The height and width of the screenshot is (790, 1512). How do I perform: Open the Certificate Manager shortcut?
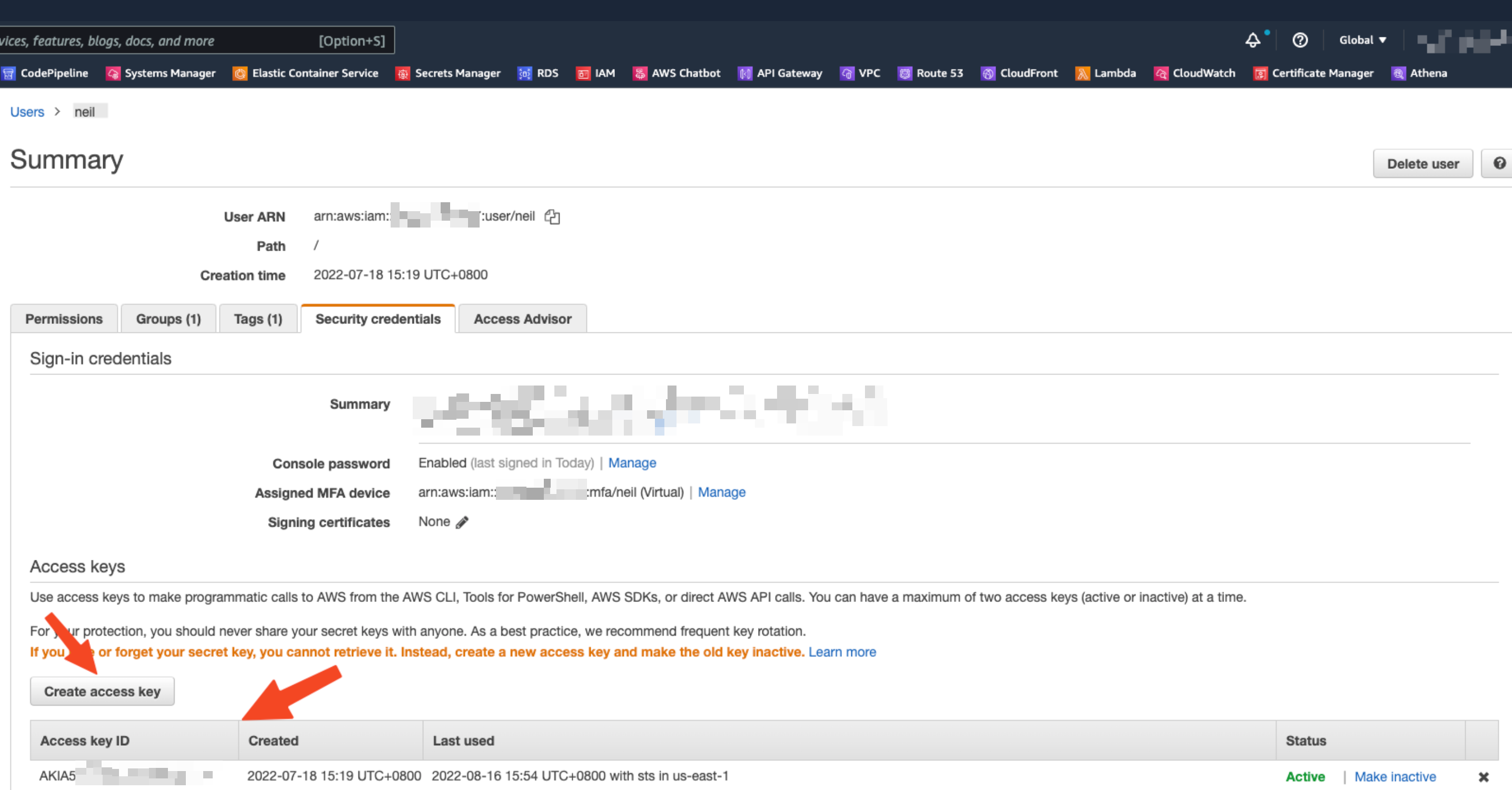click(x=1314, y=73)
